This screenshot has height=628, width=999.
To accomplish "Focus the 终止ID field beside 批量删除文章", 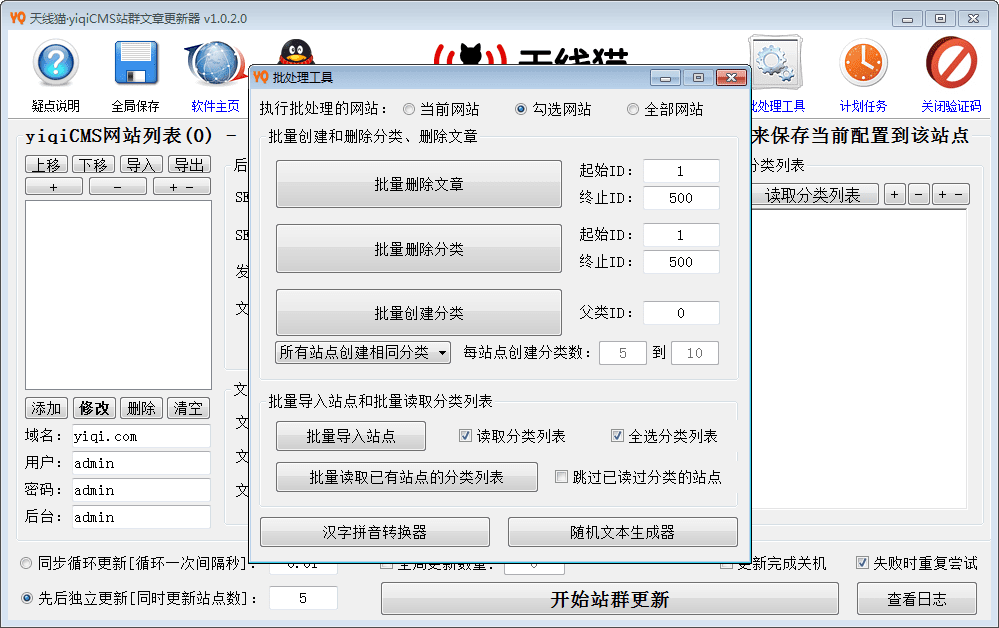I will click(681, 198).
